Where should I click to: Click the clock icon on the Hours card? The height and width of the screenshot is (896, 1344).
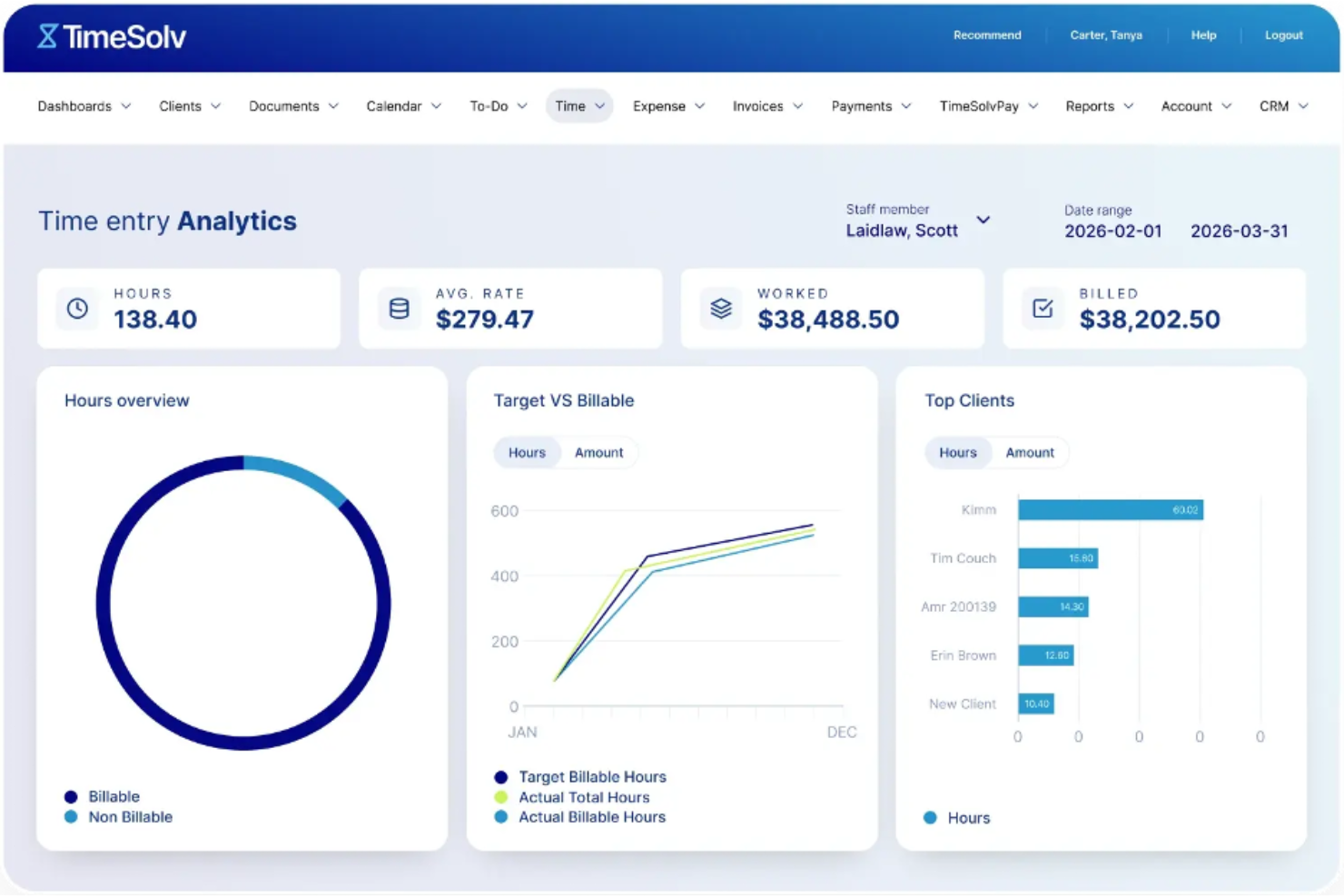coord(77,309)
